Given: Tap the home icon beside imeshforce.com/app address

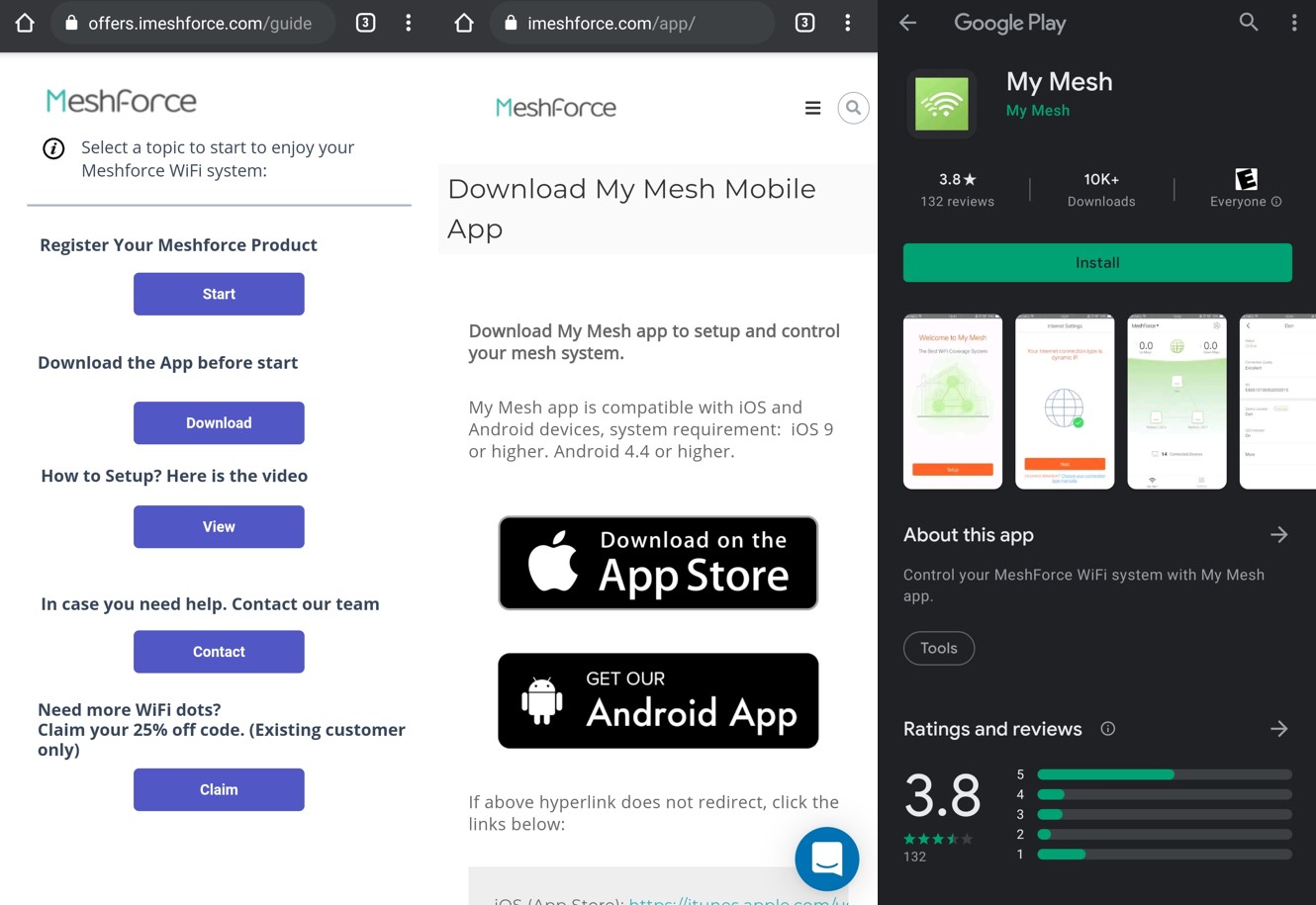Looking at the screenshot, I should (x=464, y=23).
